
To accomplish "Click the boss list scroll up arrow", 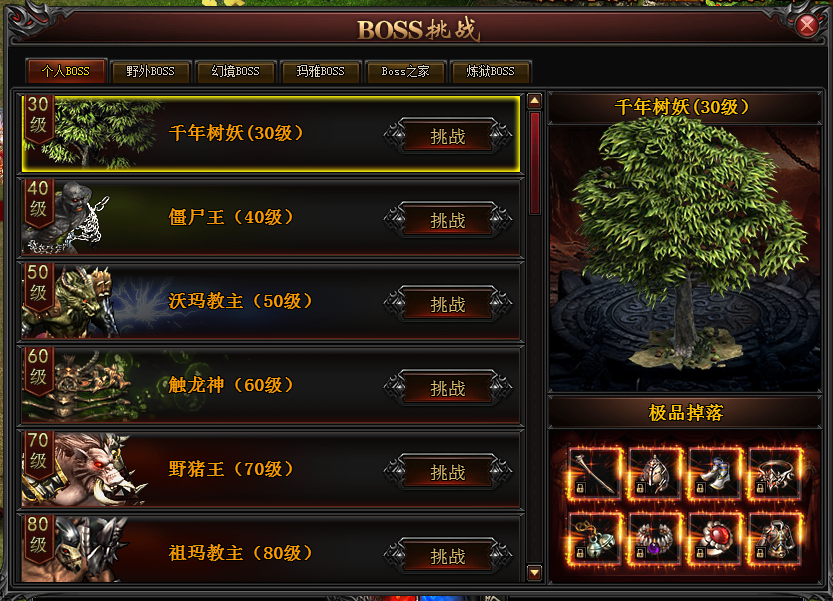I will click(534, 100).
